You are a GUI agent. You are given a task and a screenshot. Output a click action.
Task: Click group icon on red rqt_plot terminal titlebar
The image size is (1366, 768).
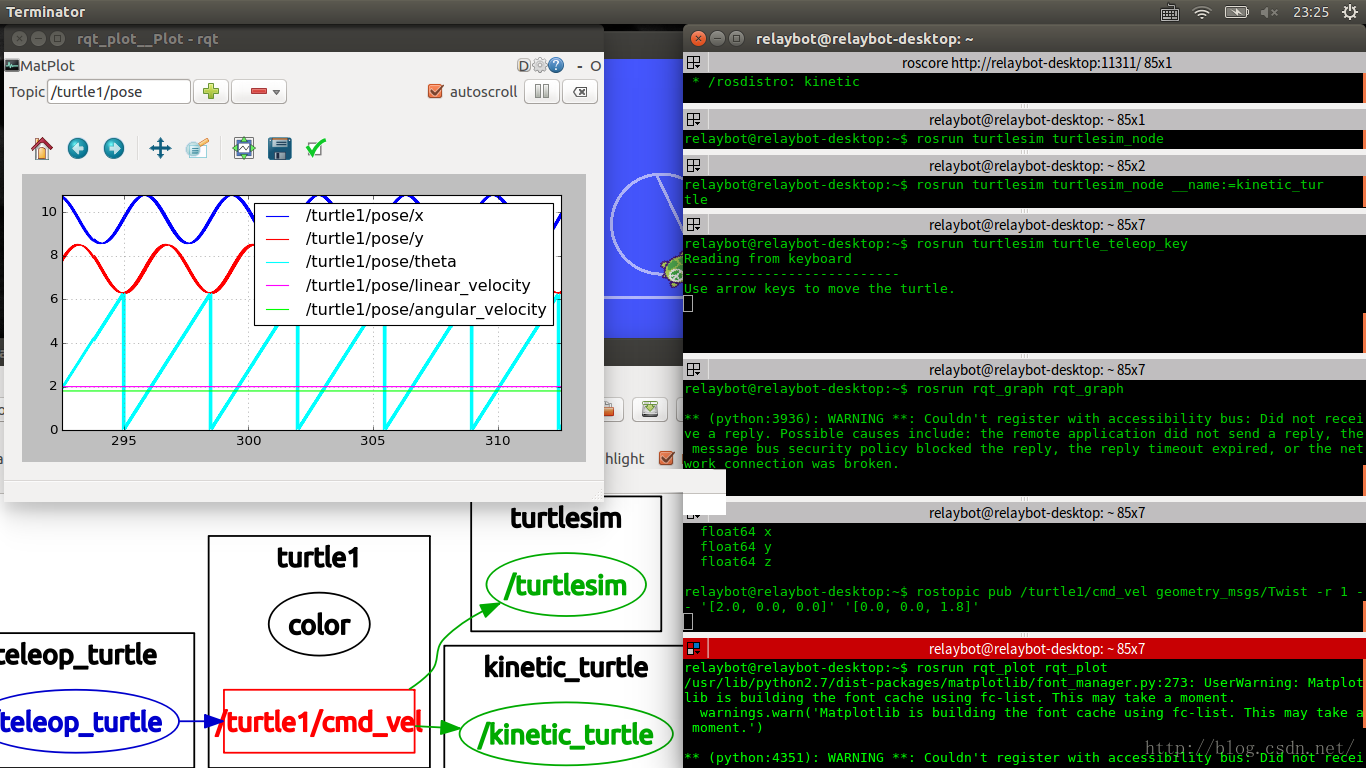(x=692, y=649)
